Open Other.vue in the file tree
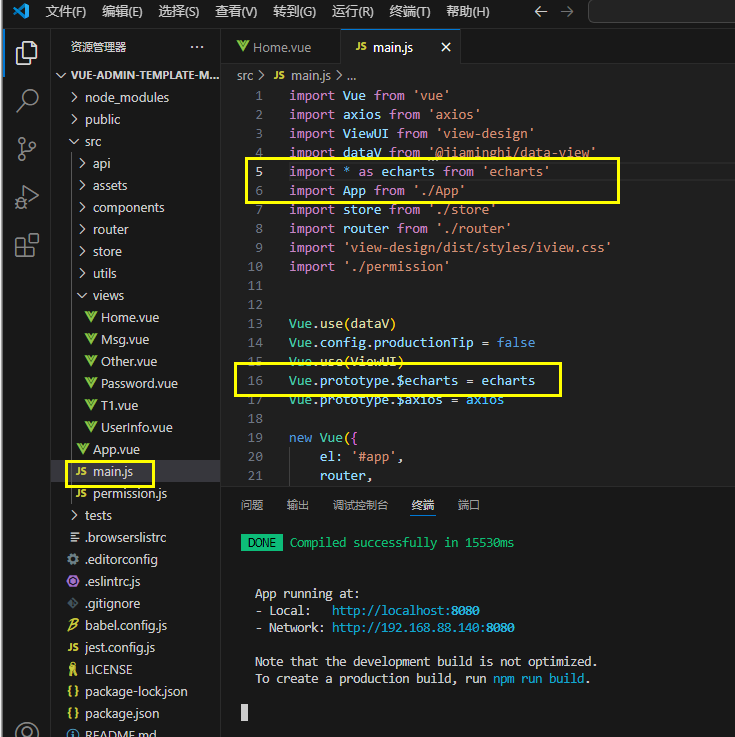The width and height of the screenshot is (735, 737). [x=136, y=361]
